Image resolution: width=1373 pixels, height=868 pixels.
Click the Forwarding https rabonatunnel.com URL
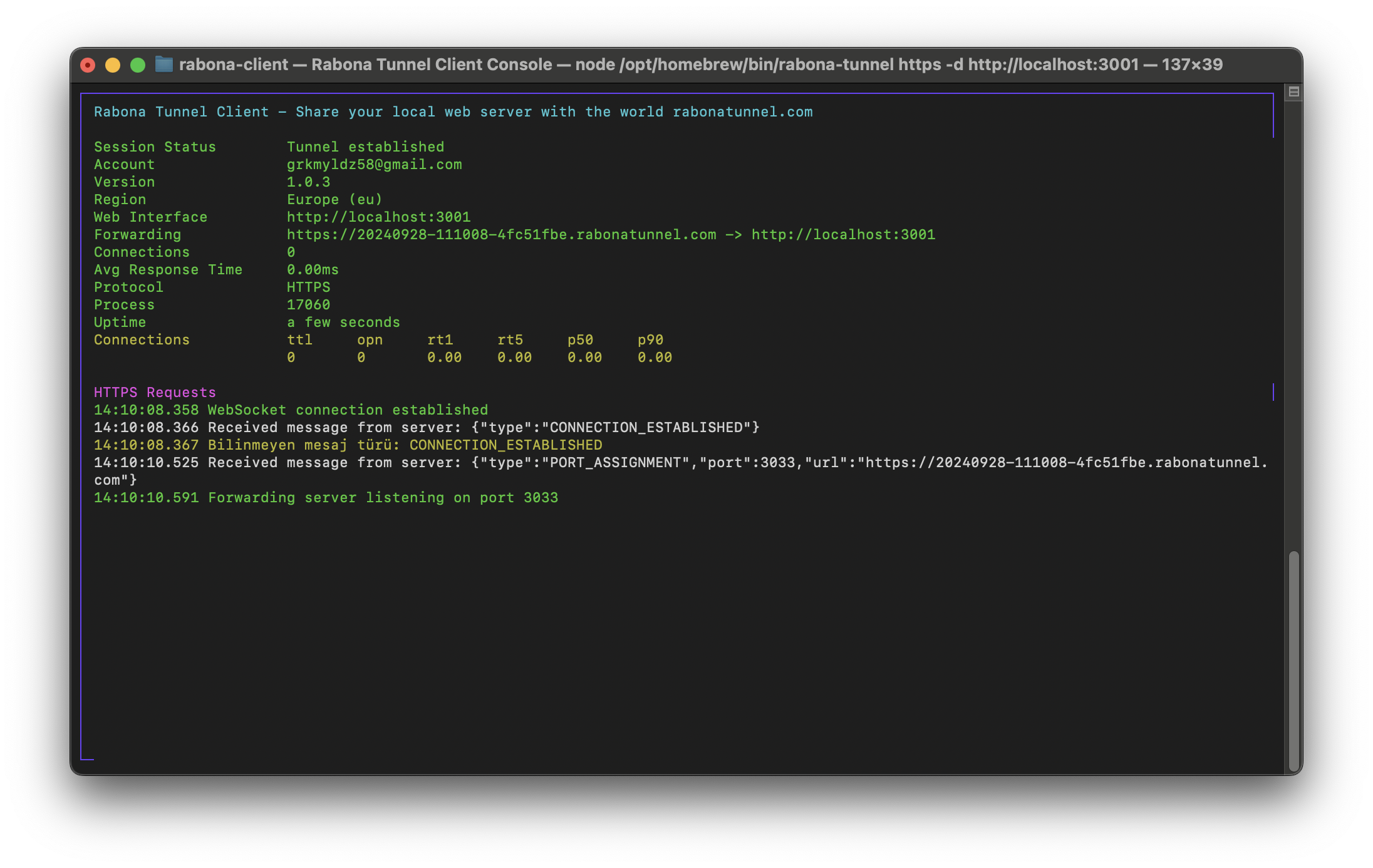pyautogui.click(x=502, y=235)
